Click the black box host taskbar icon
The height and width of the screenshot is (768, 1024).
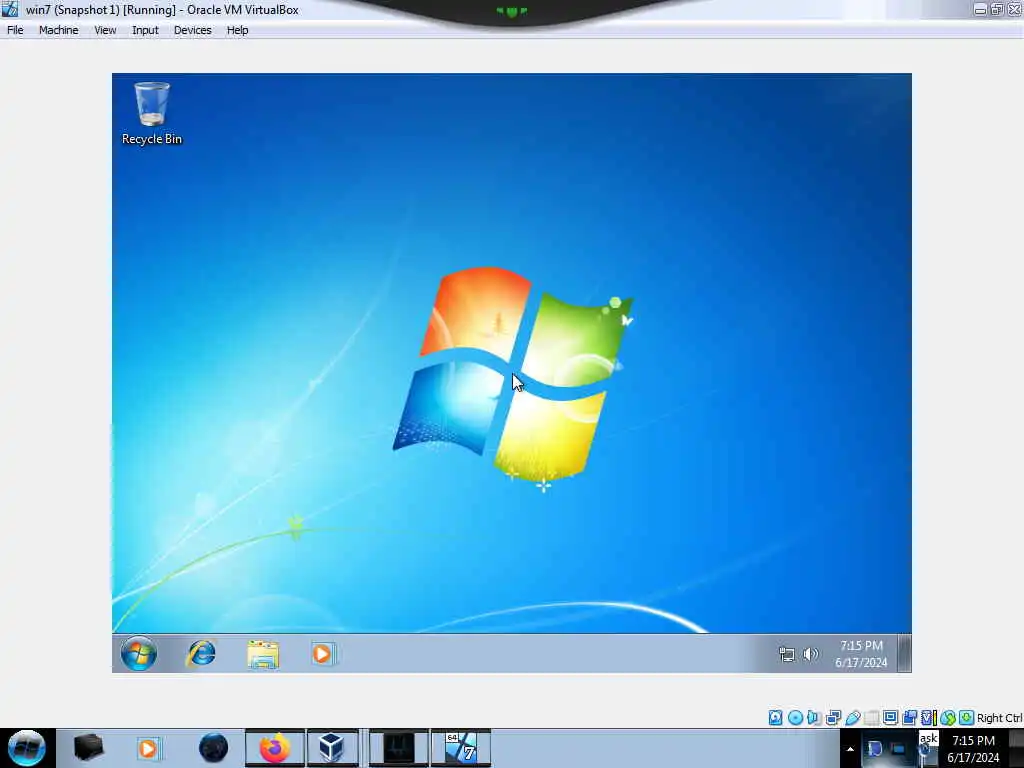(88, 748)
